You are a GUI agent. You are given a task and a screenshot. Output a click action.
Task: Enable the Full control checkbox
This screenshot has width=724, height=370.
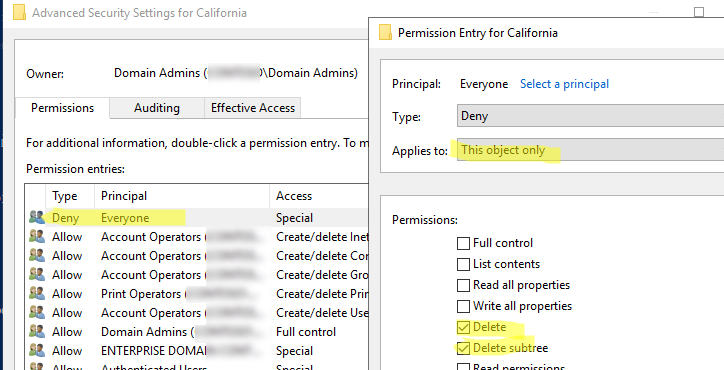click(x=463, y=243)
